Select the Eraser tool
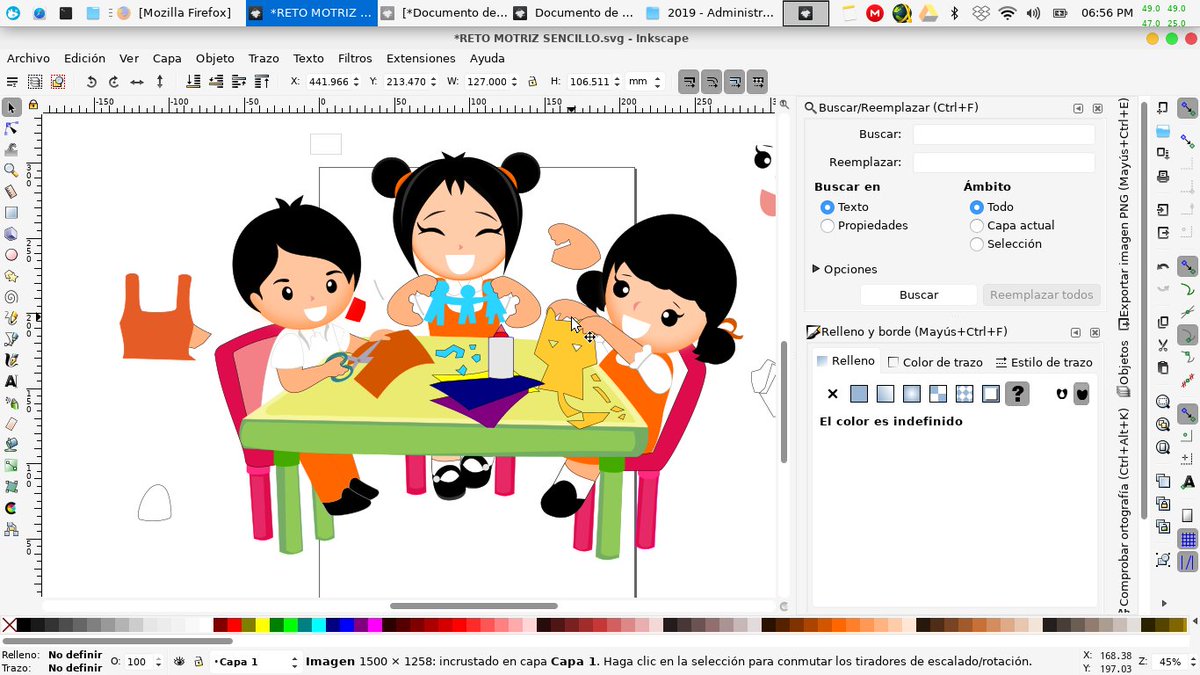Screen dimensions: 1200x675 (x=11, y=423)
